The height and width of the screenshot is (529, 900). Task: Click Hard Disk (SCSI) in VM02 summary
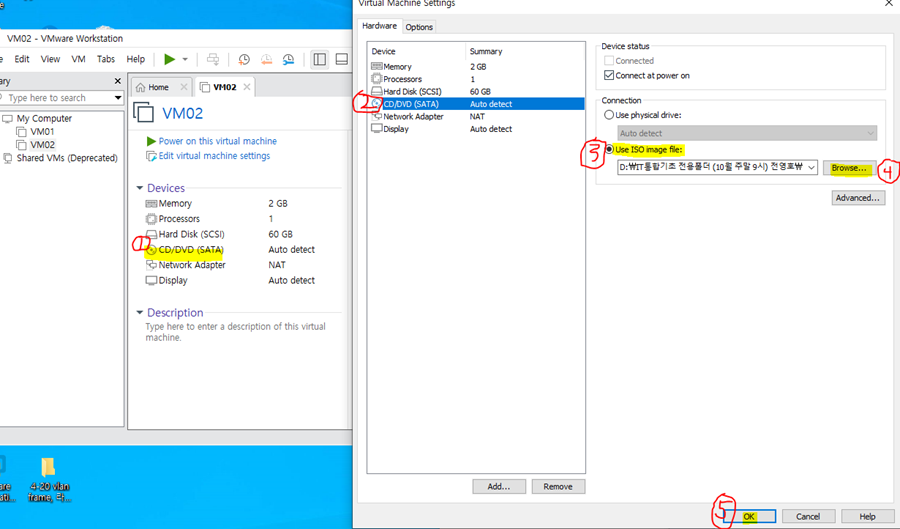[191, 234]
